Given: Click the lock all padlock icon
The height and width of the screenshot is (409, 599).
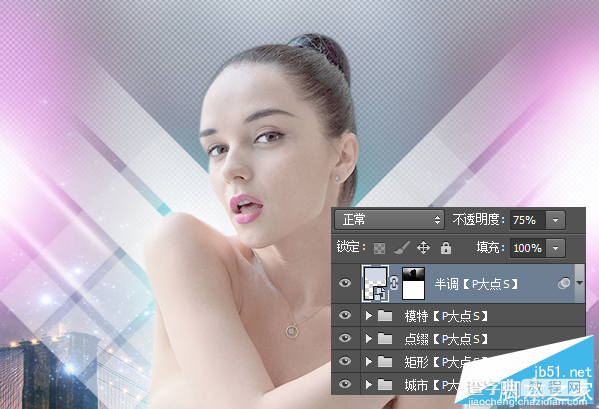Looking at the screenshot, I should [445, 248].
